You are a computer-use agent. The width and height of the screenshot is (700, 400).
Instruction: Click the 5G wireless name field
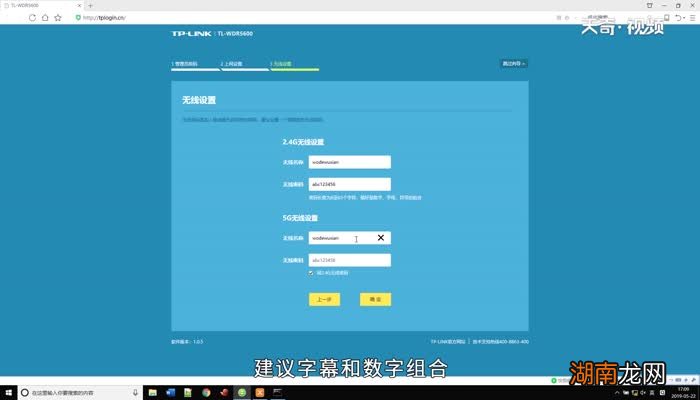coord(350,238)
